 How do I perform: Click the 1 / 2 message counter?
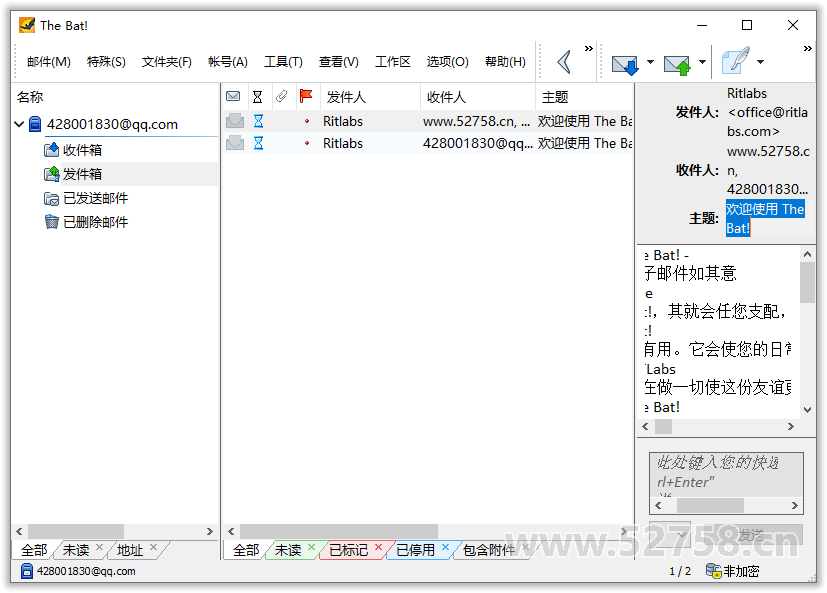(680, 571)
